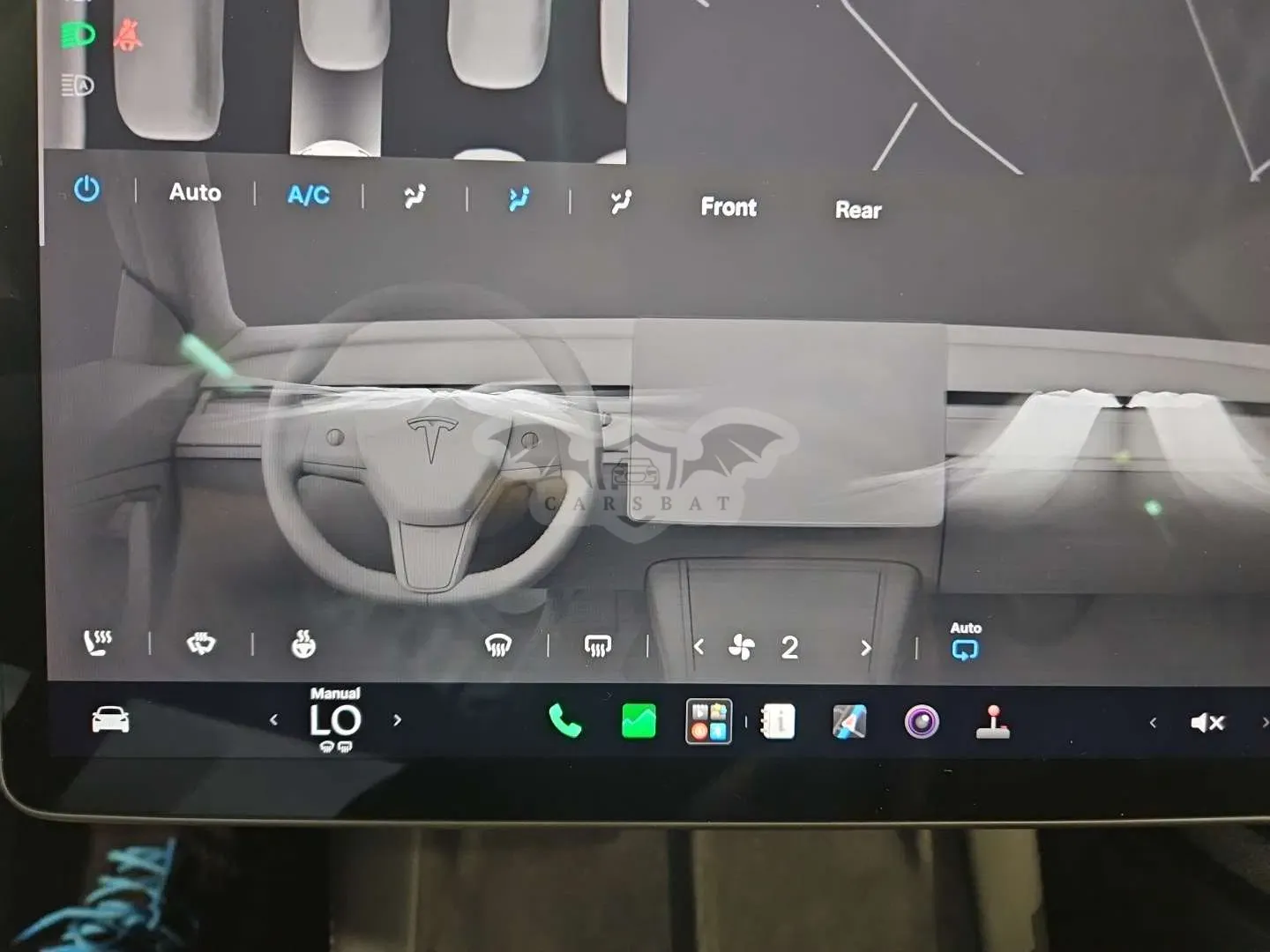Toggle the A/C button
Screen dimensions: 1270x952
coord(309,195)
